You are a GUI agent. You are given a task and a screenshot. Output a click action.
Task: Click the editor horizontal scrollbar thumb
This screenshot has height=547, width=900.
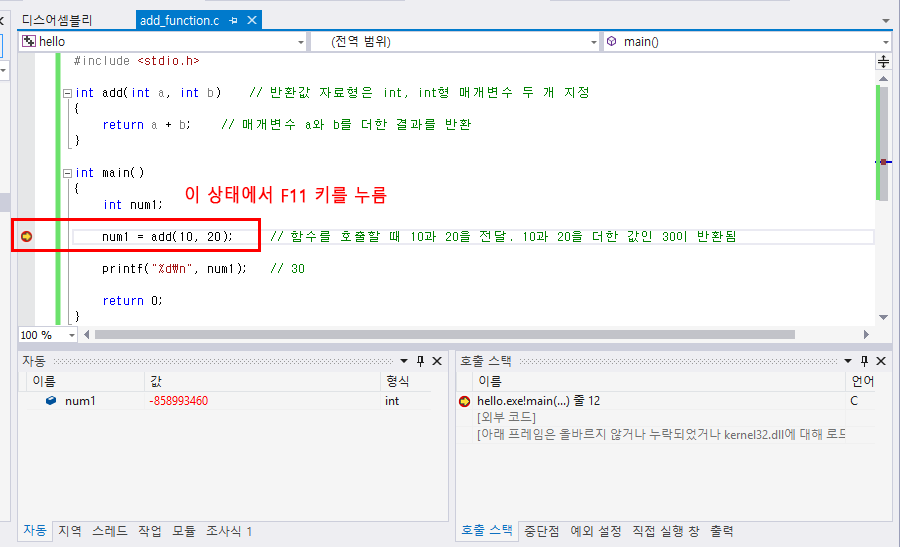pos(445,335)
